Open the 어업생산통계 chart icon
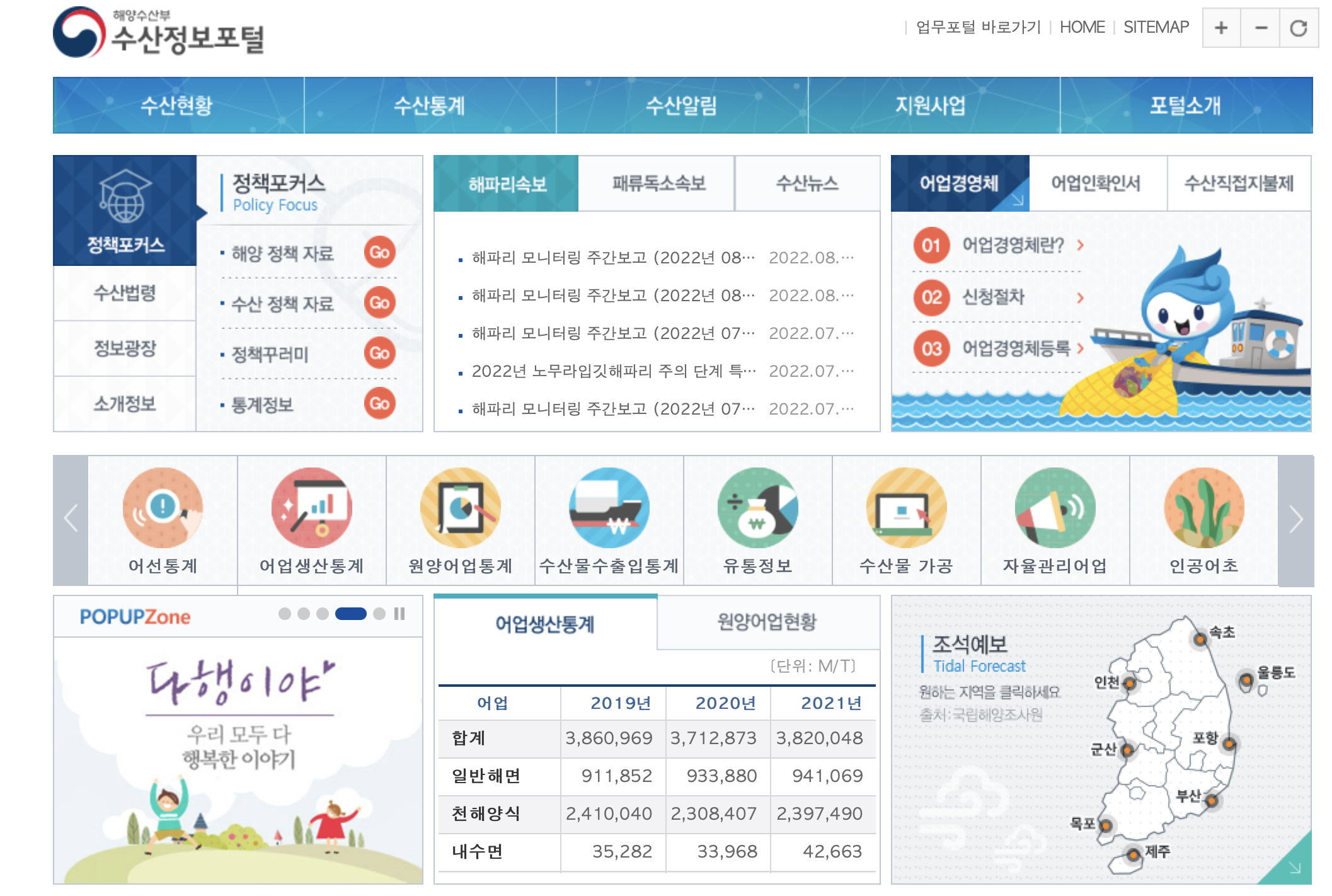Viewport: 1332px width, 896px height. [311, 507]
